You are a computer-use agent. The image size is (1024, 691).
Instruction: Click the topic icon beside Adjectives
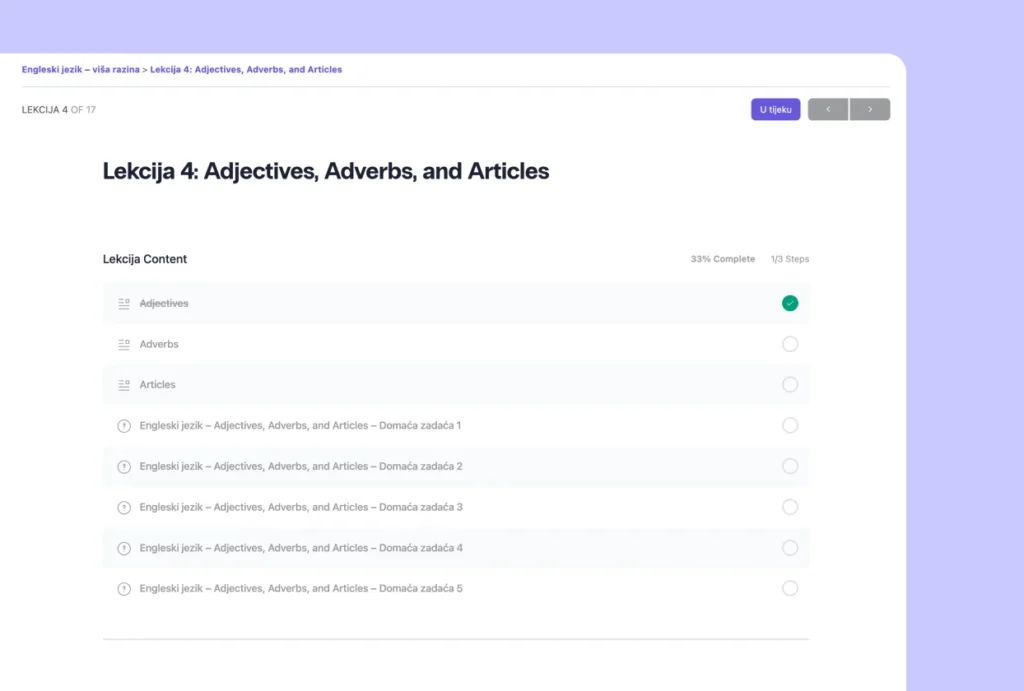pyautogui.click(x=124, y=303)
